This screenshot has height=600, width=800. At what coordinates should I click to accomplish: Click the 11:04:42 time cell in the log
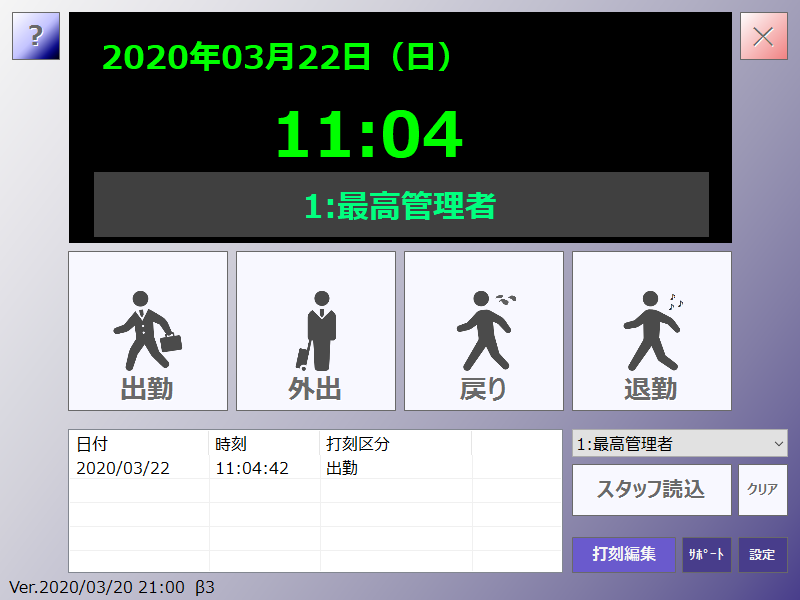[252, 468]
